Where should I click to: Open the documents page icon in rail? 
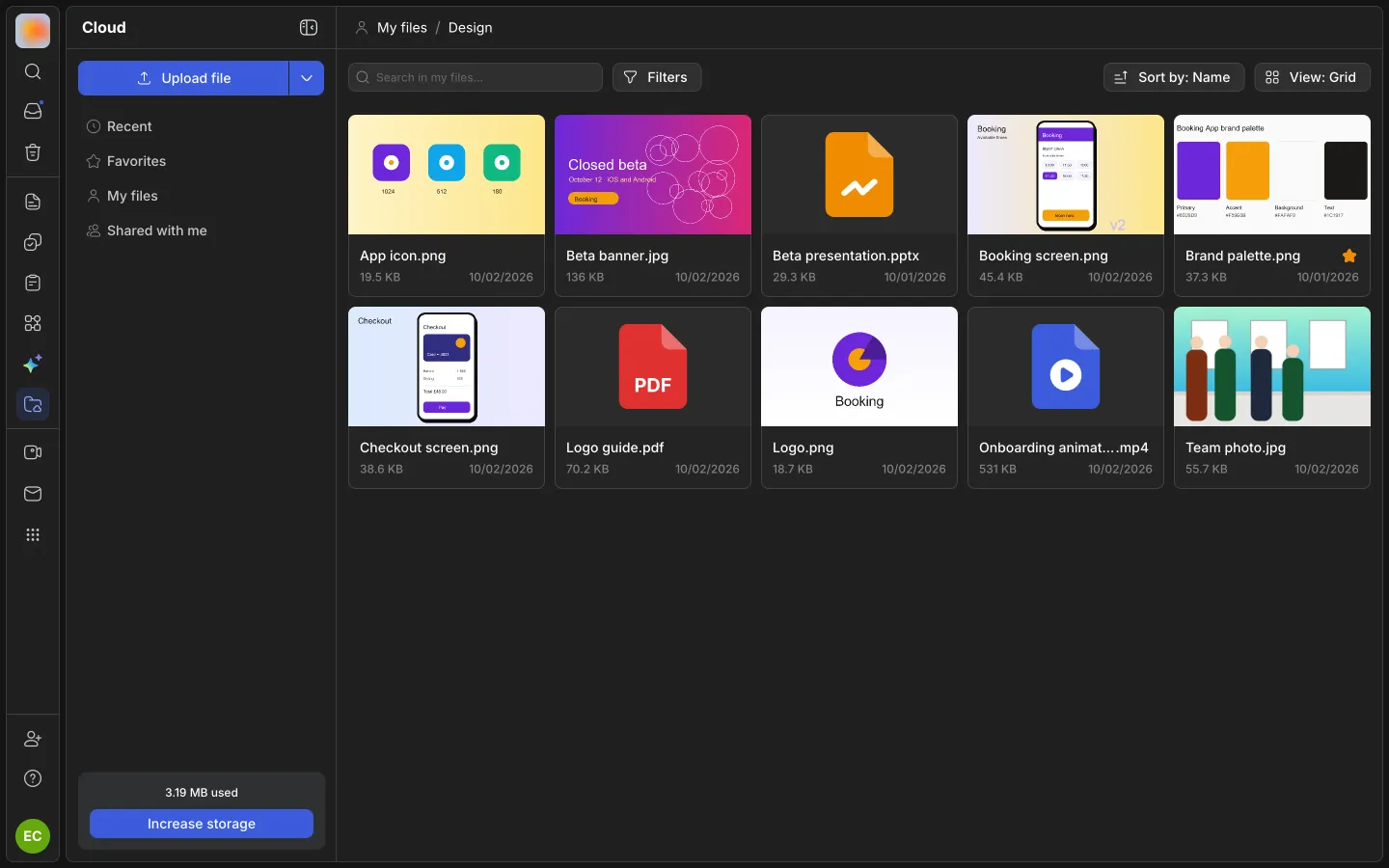pyautogui.click(x=33, y=202)
